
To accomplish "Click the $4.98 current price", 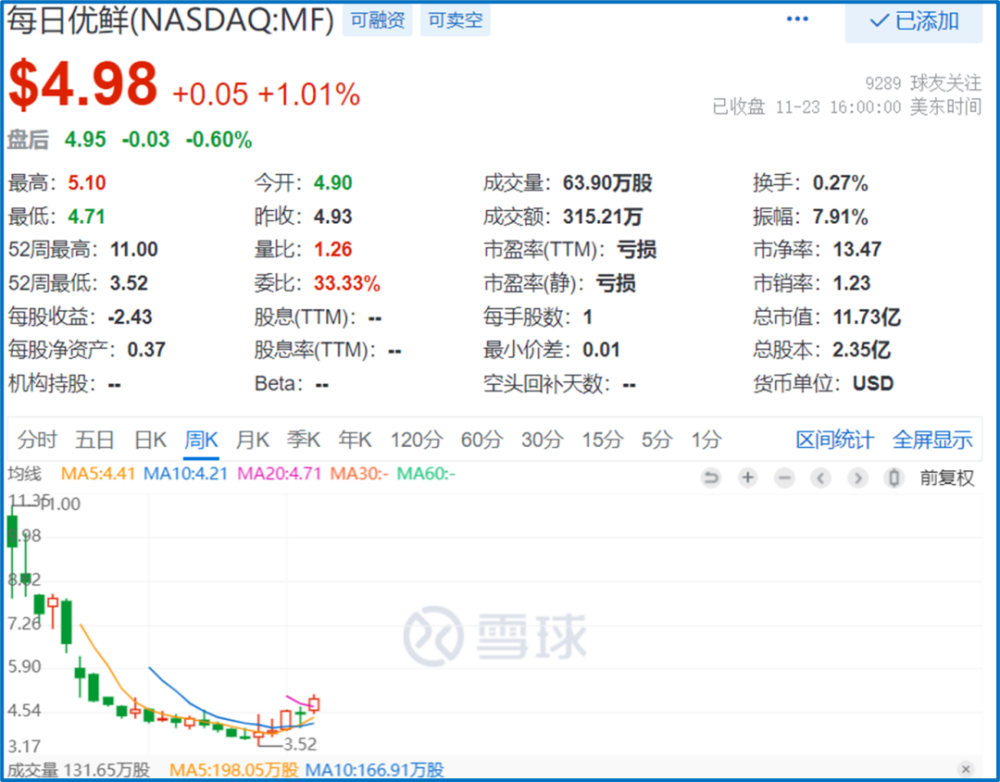I will pyautogui.click(x=83, y=83).
